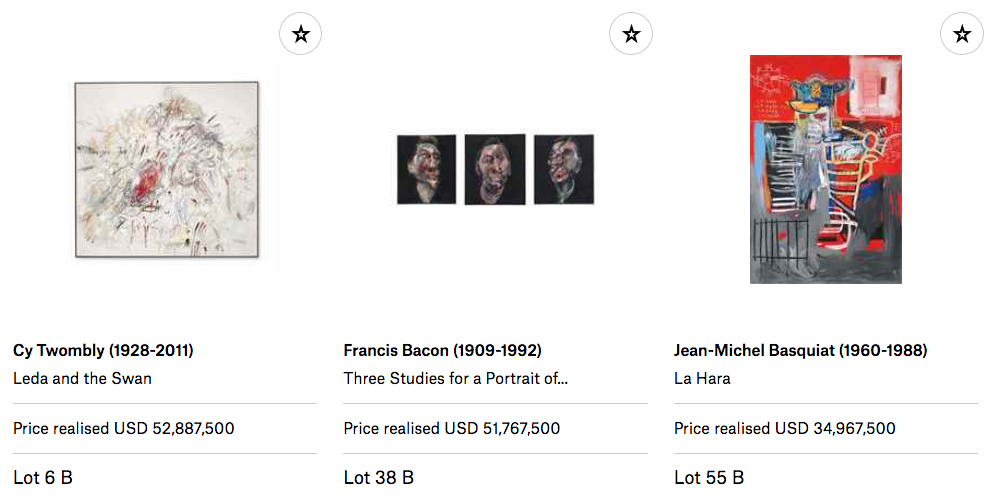Open the La Hara title link
Image resolution: width=1001 pixels, height=498 pixels.
coord(702,379)
